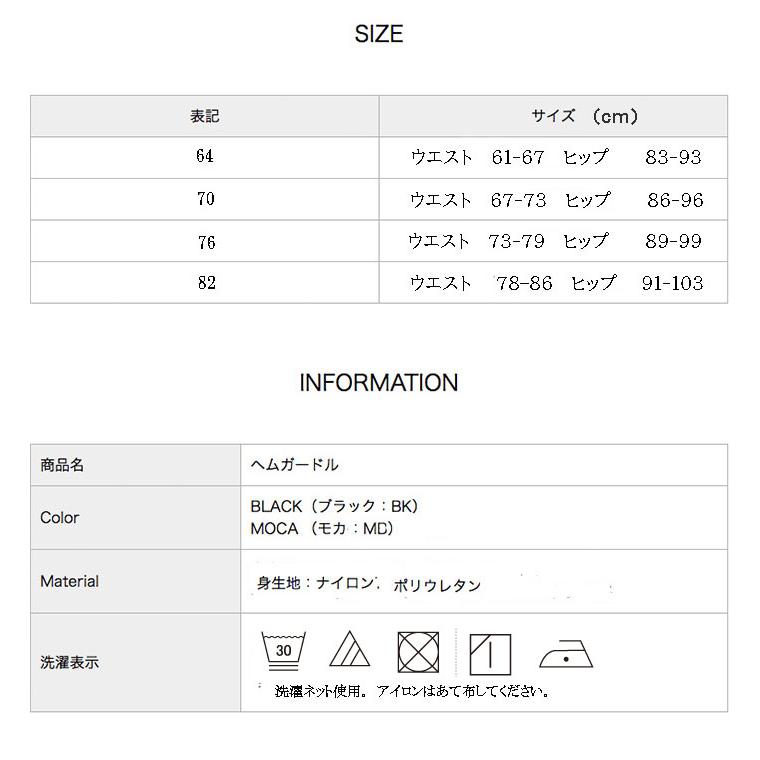Screen dimensions: 760x760
Task: Click the low-temperature iron icon
Action: point(566,654)
